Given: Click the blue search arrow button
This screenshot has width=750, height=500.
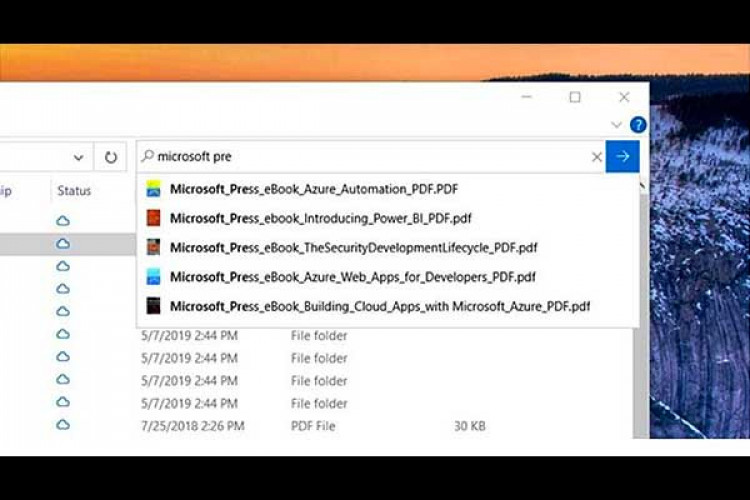Looking at the screenshot, I should coord(622,156).
